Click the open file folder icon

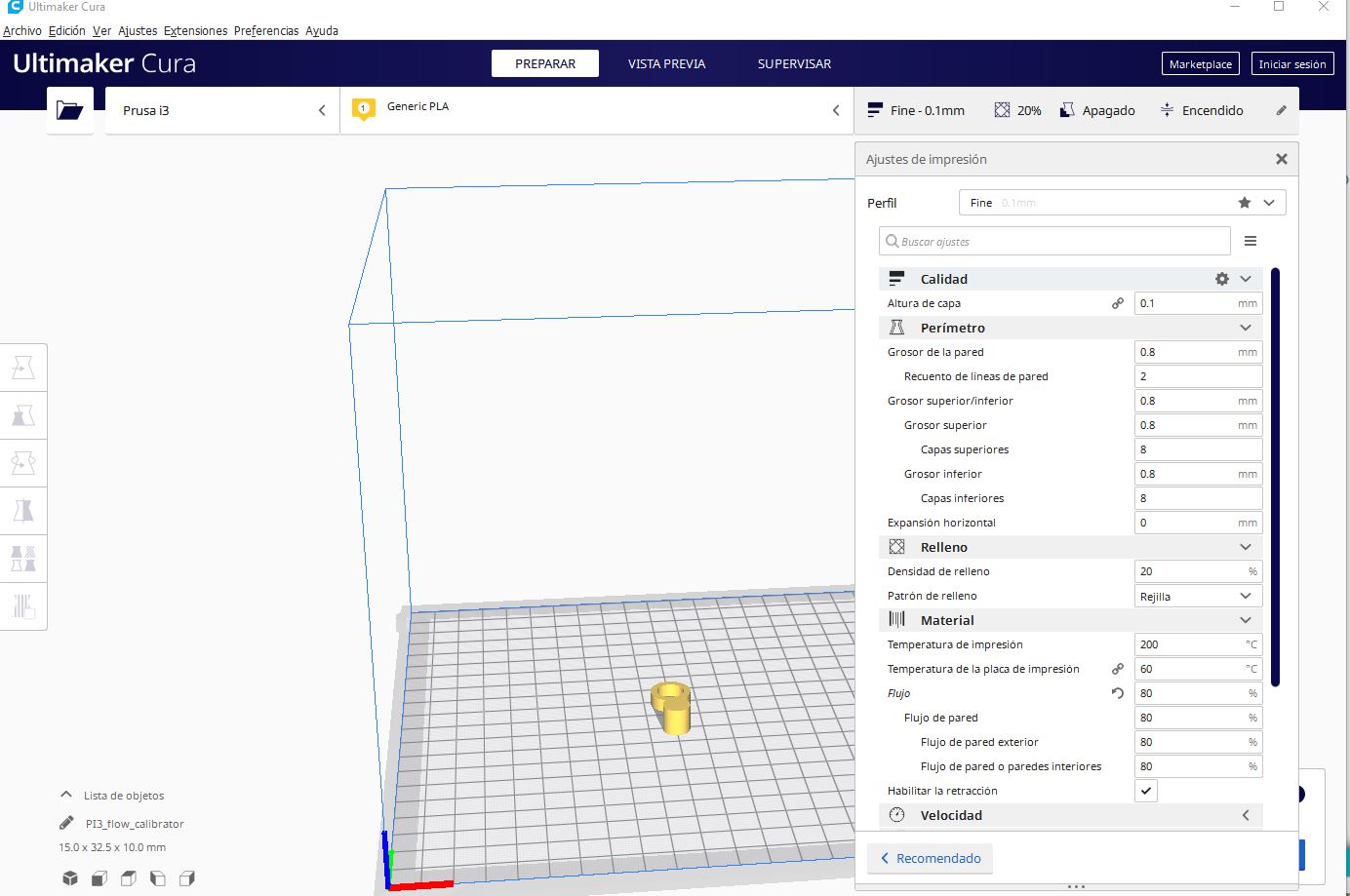(70, 110)
